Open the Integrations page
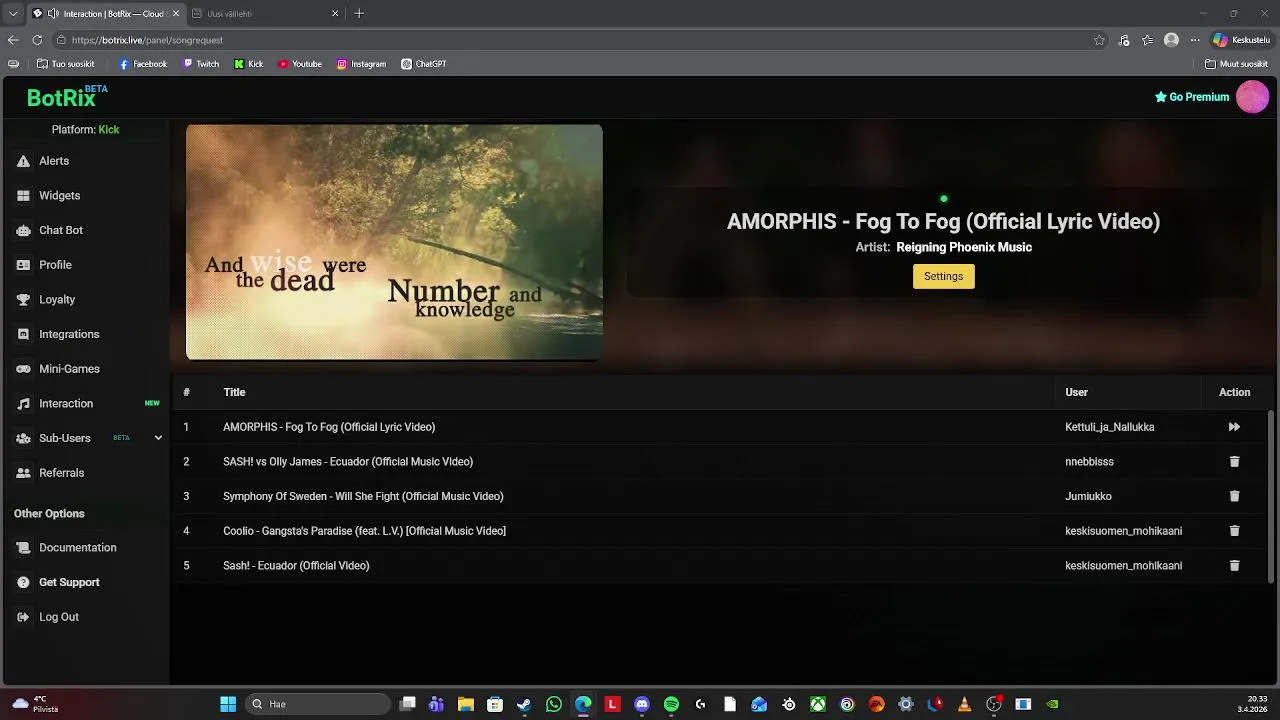 [x=69, y=334]
